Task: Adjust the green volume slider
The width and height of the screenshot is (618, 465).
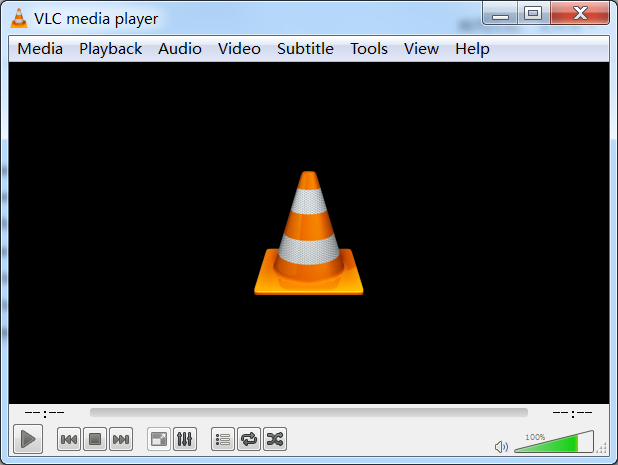Action: point(555,443)
